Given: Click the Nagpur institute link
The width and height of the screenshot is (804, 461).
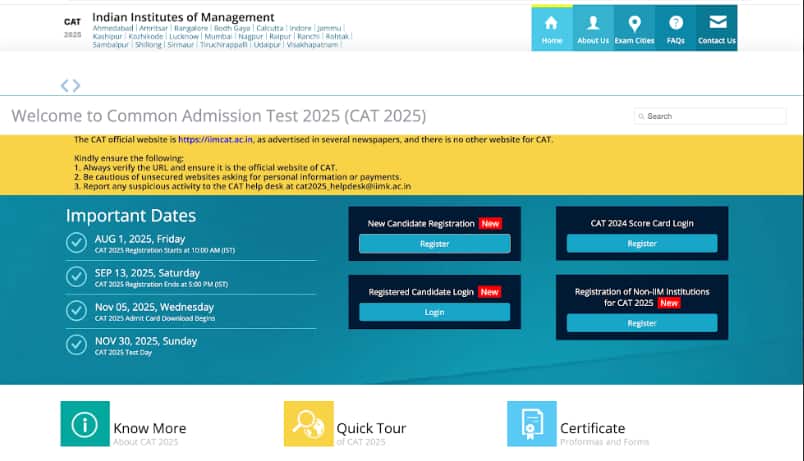Looking at the screenshot, I should [251, 36].
